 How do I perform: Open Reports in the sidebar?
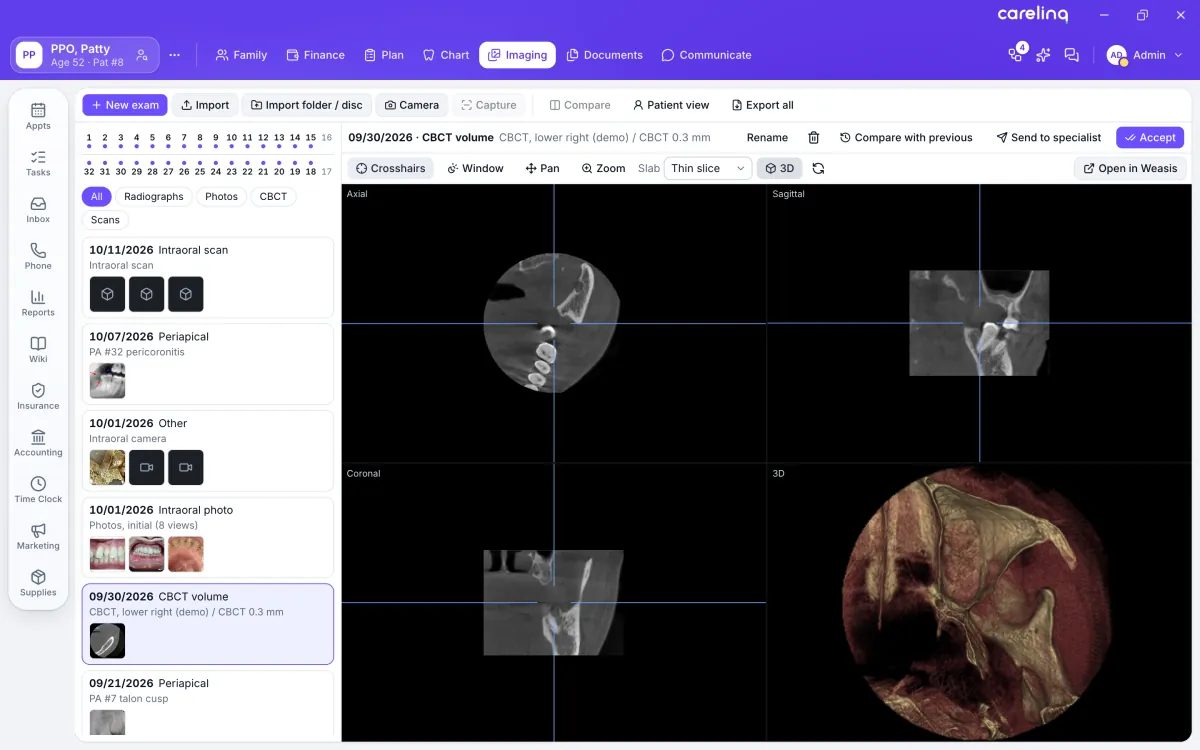[x=38, y=303]
